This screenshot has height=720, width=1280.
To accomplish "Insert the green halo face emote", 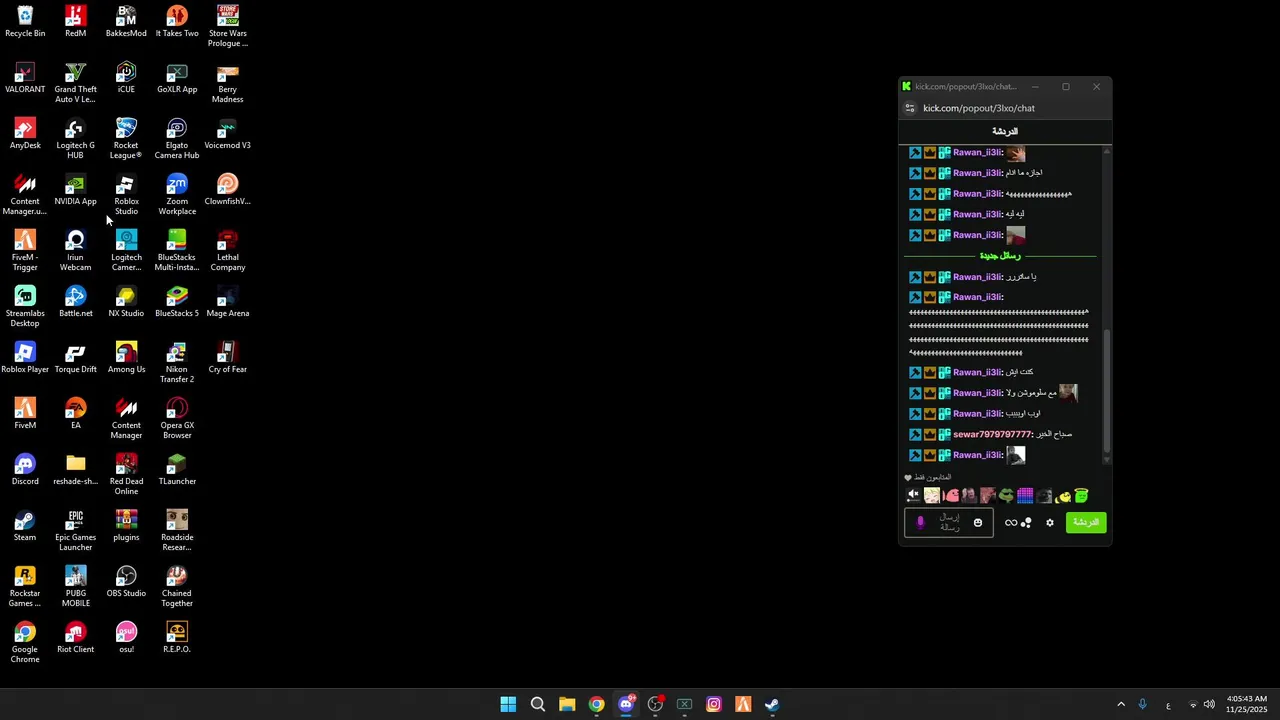I will point(1081,495).
